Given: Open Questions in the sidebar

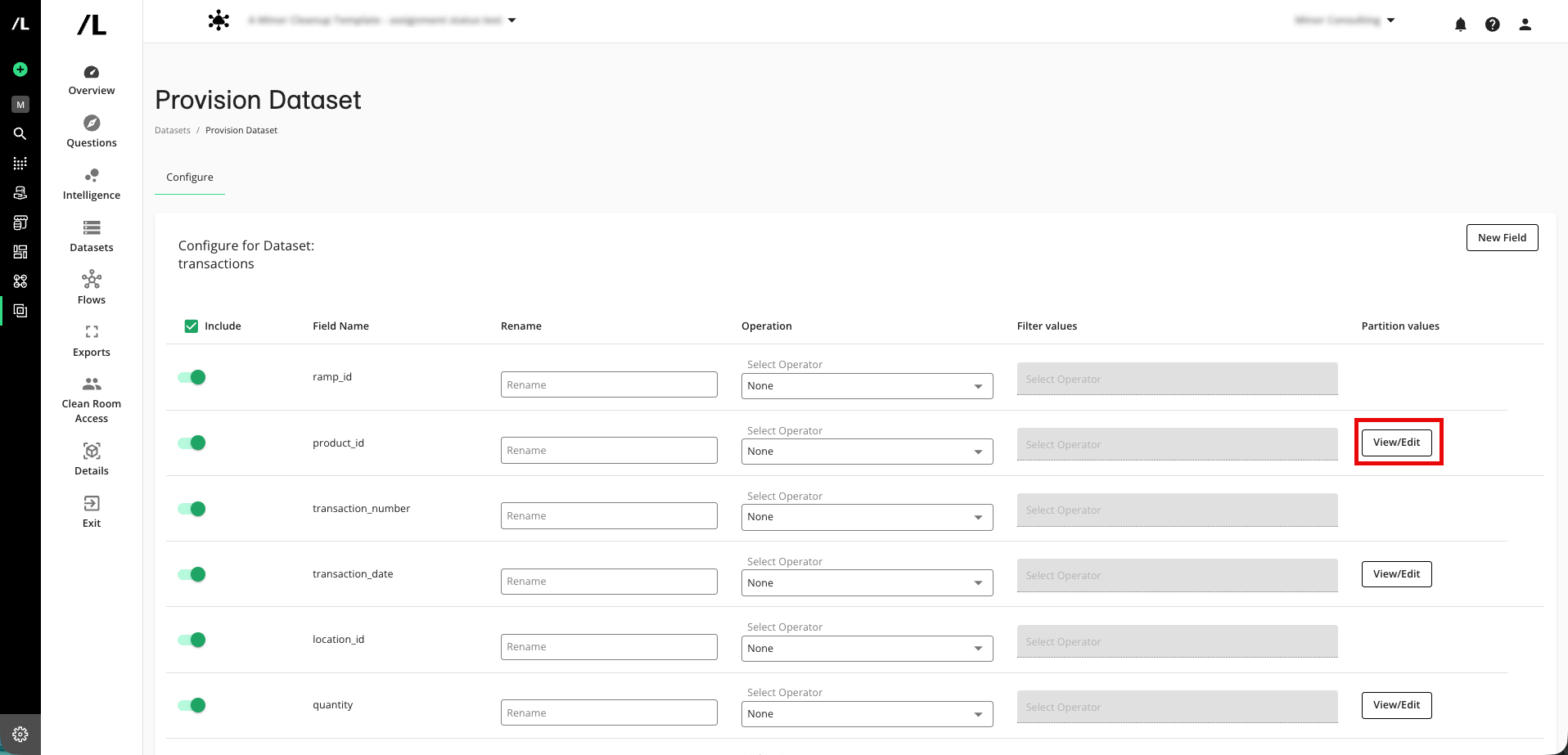Looking at the screenshot, I should coord(92,133).
